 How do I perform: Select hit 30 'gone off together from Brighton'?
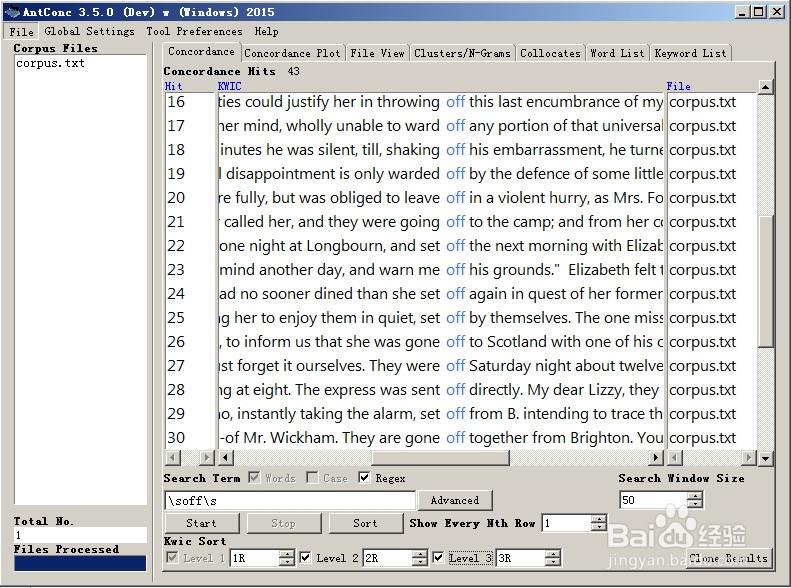pyautogui.click(x=441, y=438)
